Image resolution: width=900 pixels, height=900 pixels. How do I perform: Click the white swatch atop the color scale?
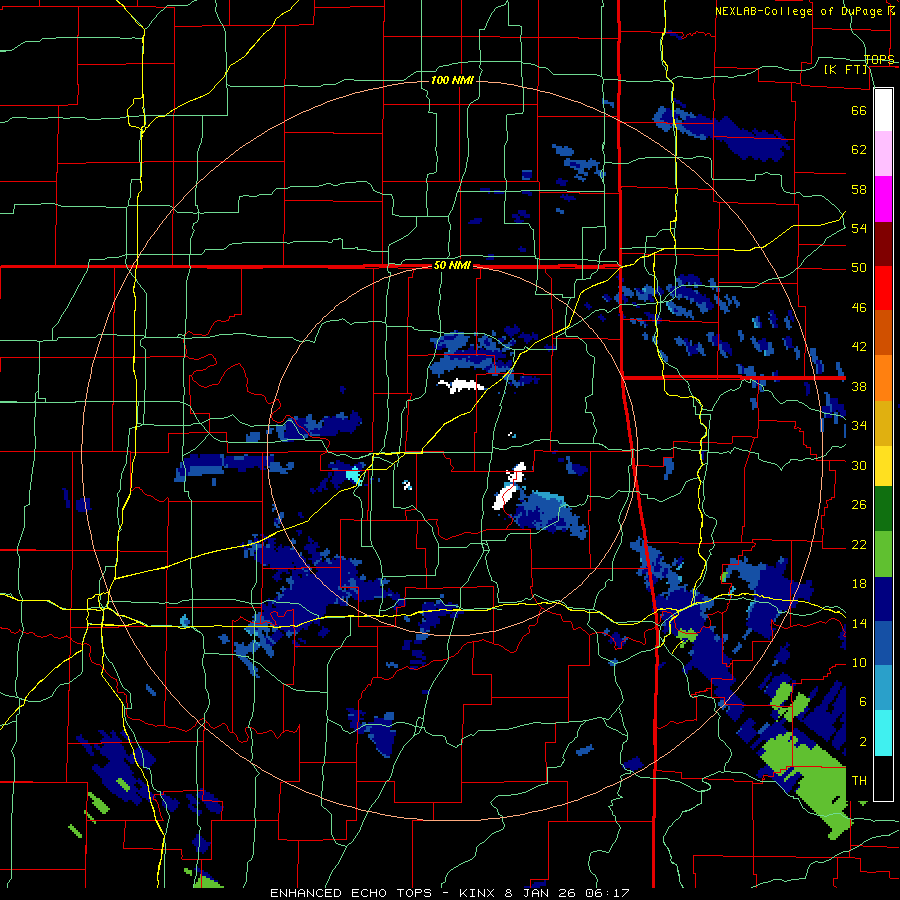point(883,110)
